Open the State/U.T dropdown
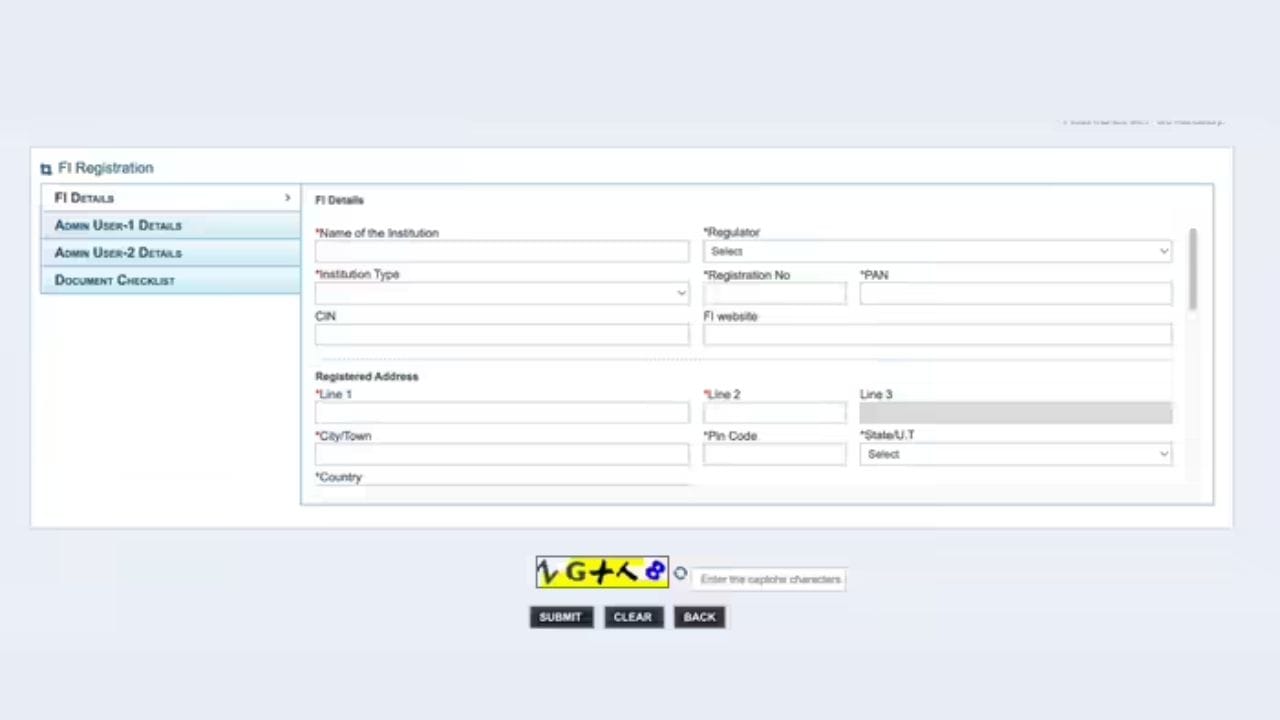Screen dimensions: 1280x720 (1015, 454)
